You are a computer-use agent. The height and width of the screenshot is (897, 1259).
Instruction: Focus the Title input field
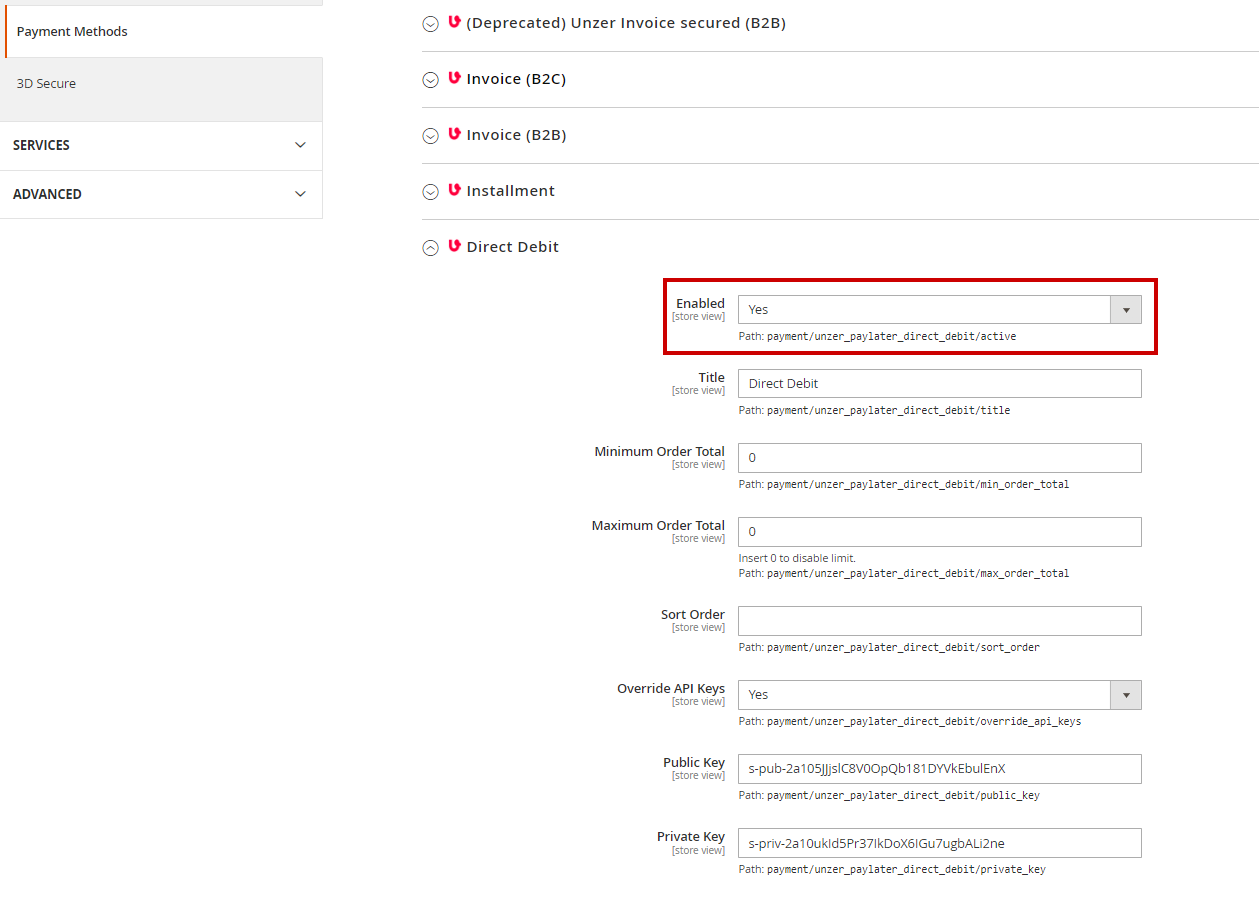click(x=939, y=384)
